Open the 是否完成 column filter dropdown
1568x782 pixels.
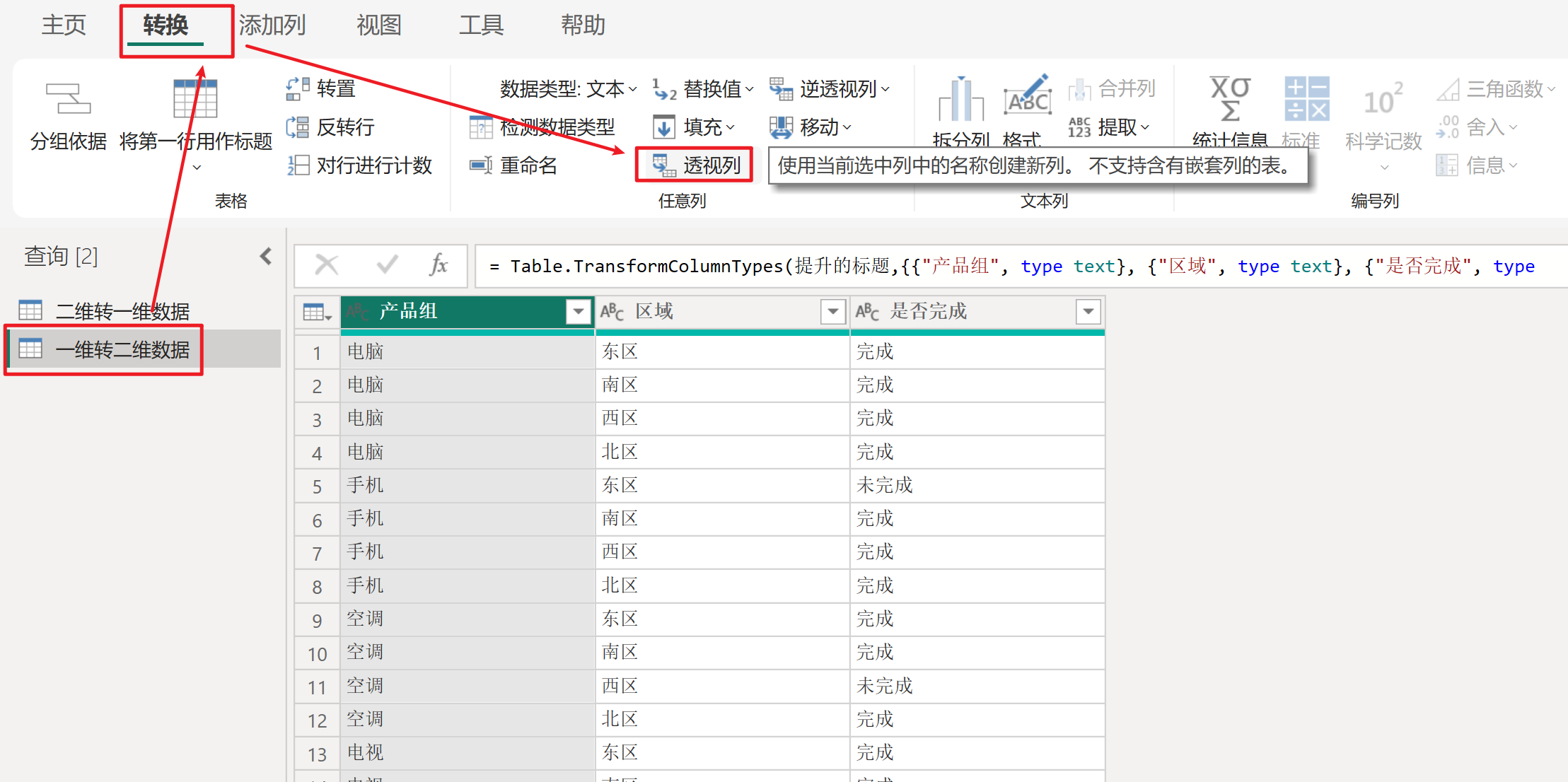click(x=1088, y=311)
